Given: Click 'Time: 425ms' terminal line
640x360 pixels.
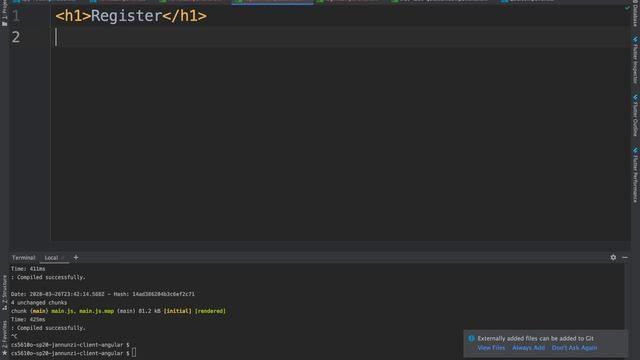Looking at the screenshot, I should coord(28,320).
